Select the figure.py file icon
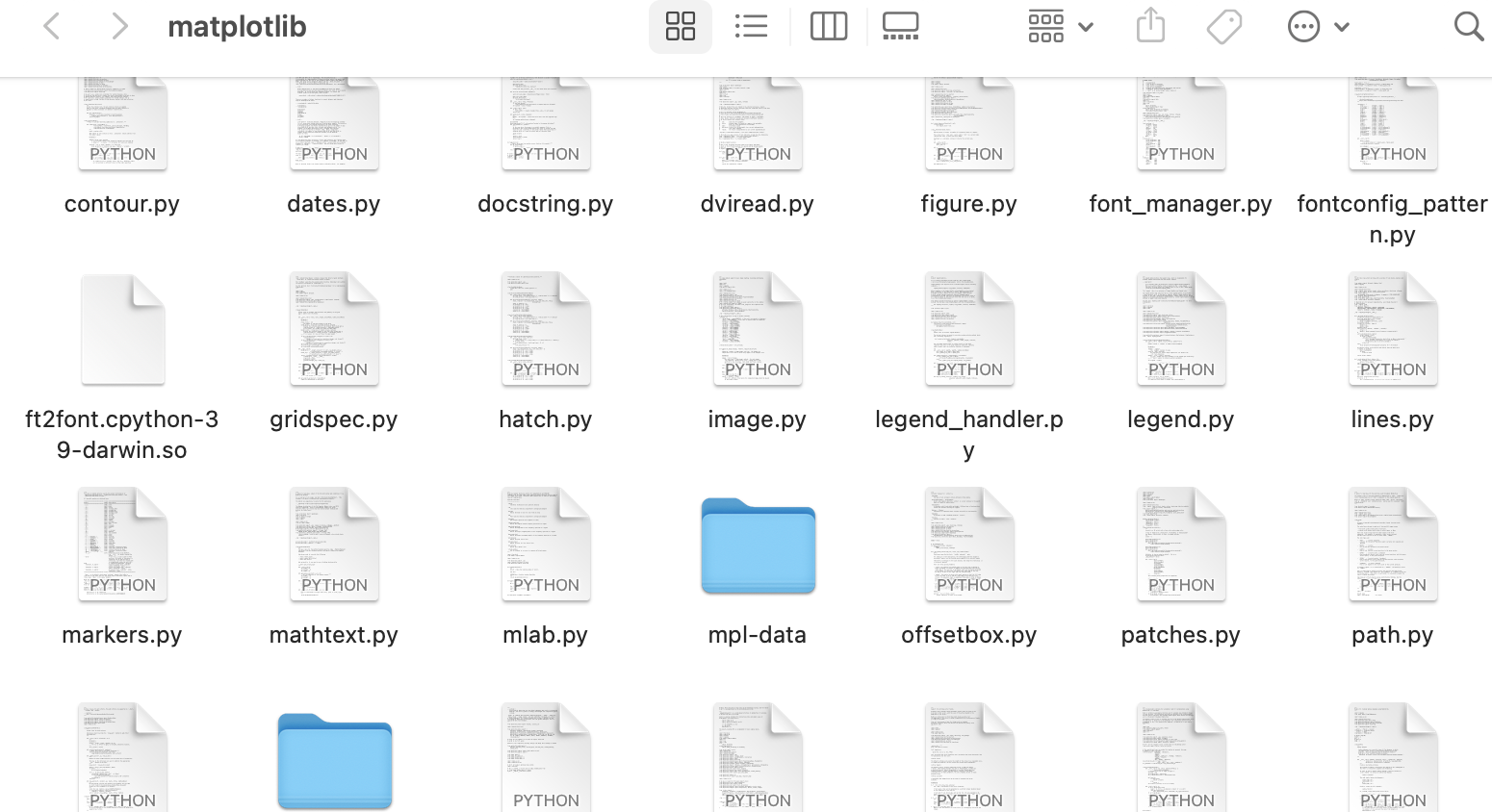The width and height of the screenshot is (1492, 812). [x=969, y=123]
